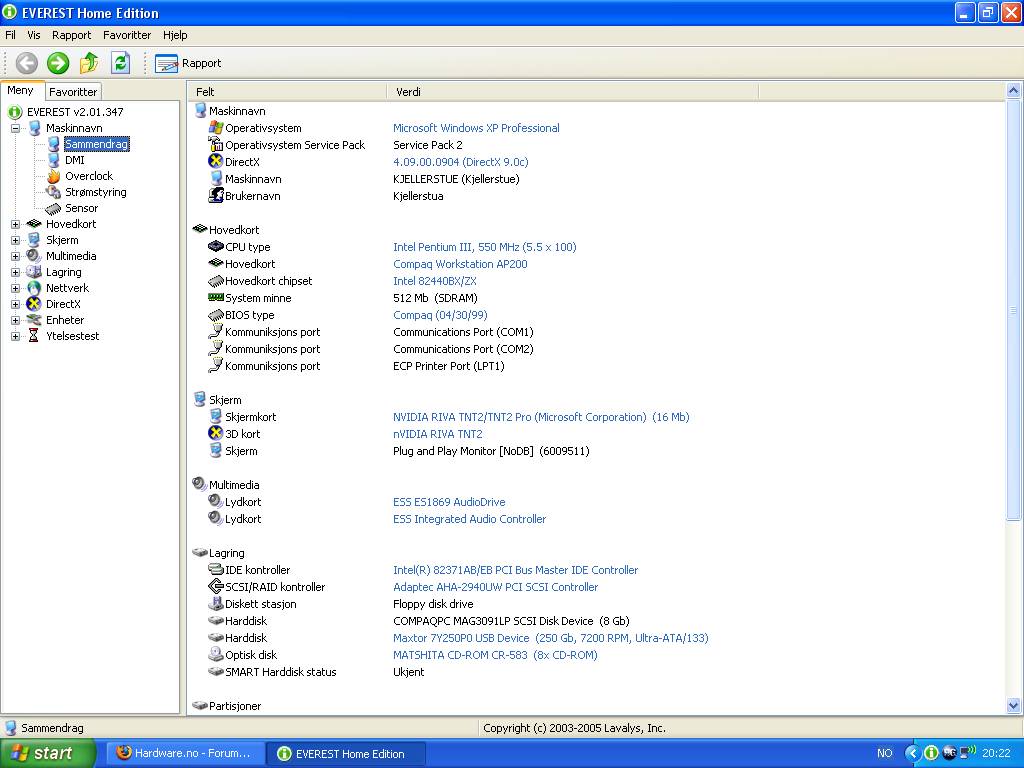This screenshot has height=768, width=1024.
Task: Click the scrollbar up arrow
Action: point(1014,90)
